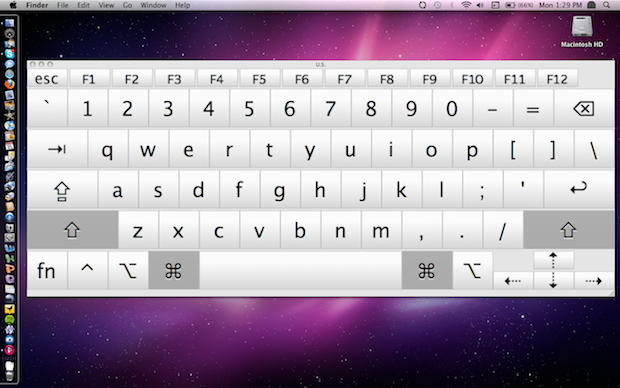This screenshot has width=620, height=388.
Task: Open the Go menu
Action: 127,5
